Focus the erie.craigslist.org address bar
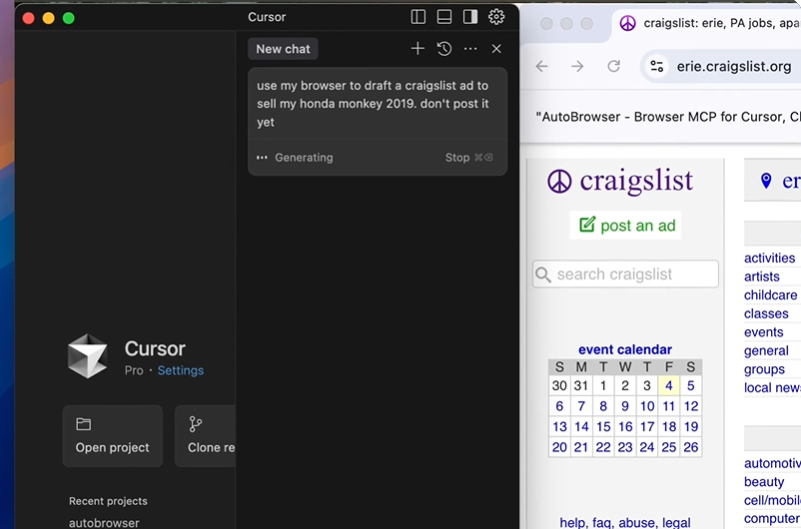 pyautogui.click(x=733, y=66)
